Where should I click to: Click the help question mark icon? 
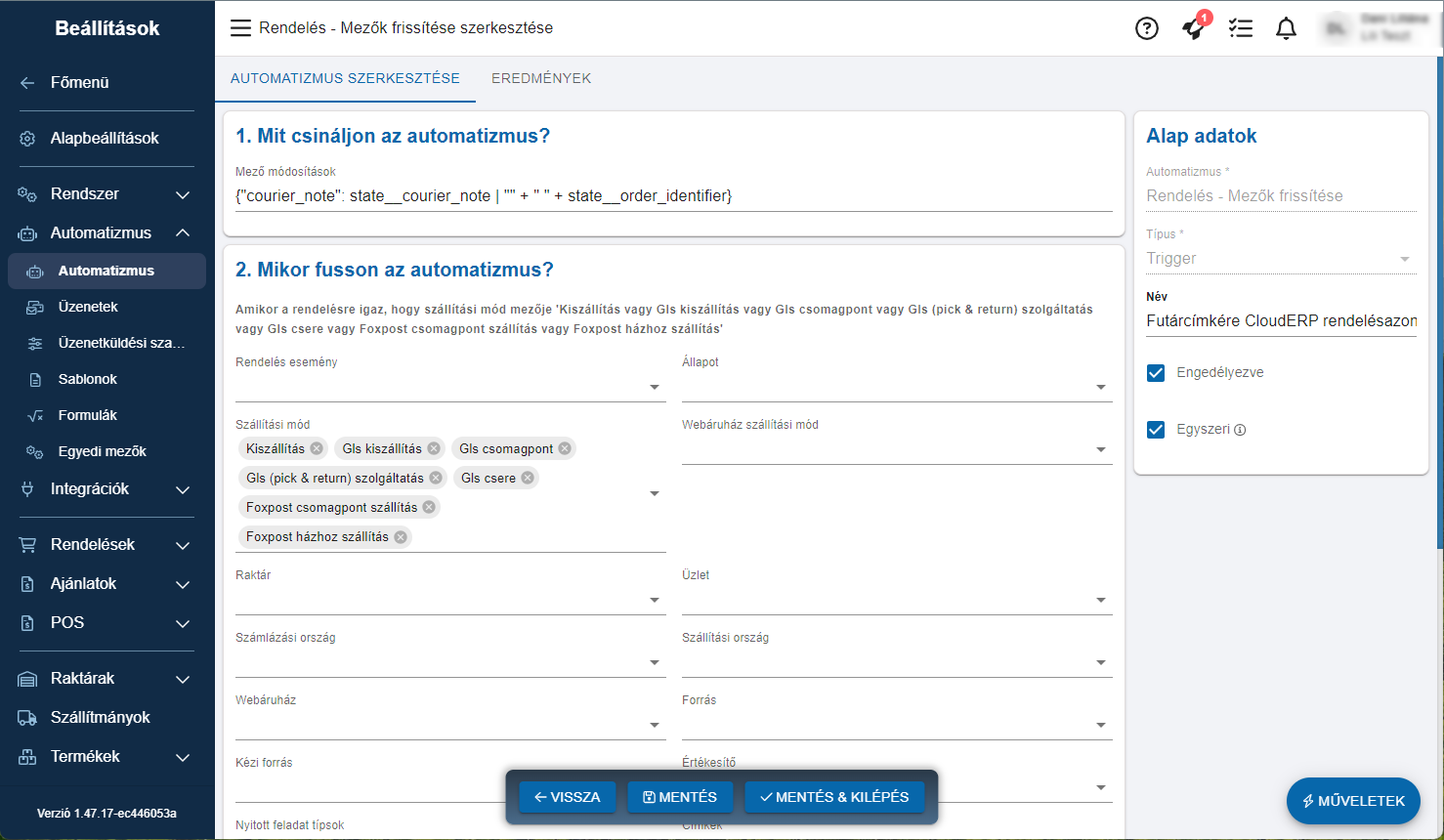[x=1146, y=28]
